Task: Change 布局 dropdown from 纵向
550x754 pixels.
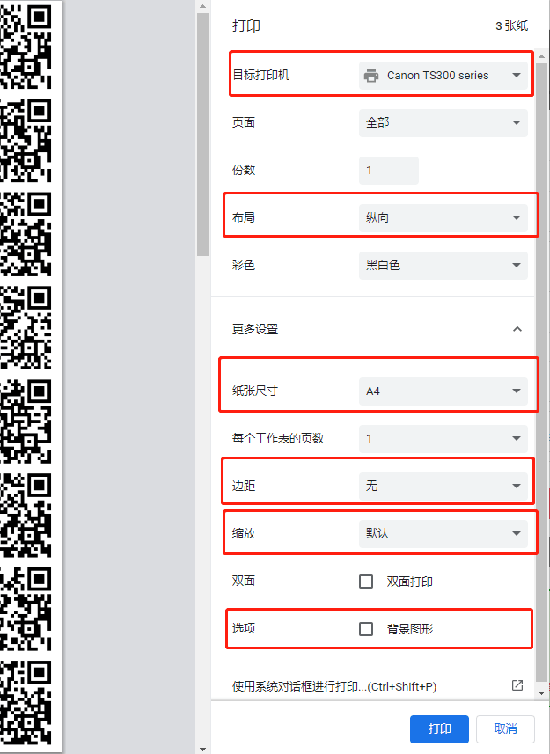Action: 443,218
